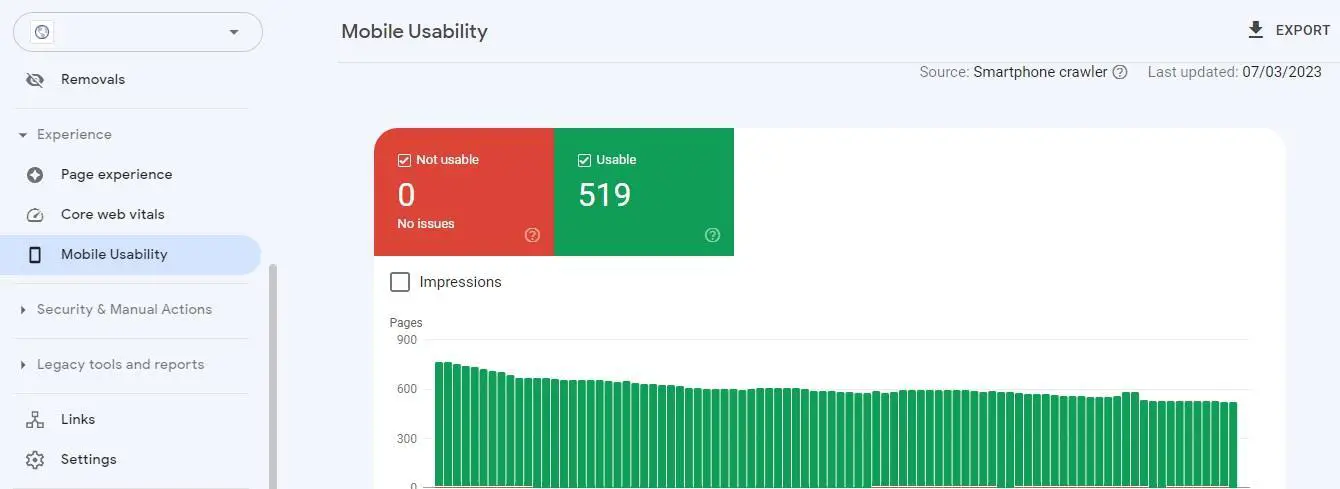Select the red Not usable card
The image size is (1340, 489).
(464, 192)
